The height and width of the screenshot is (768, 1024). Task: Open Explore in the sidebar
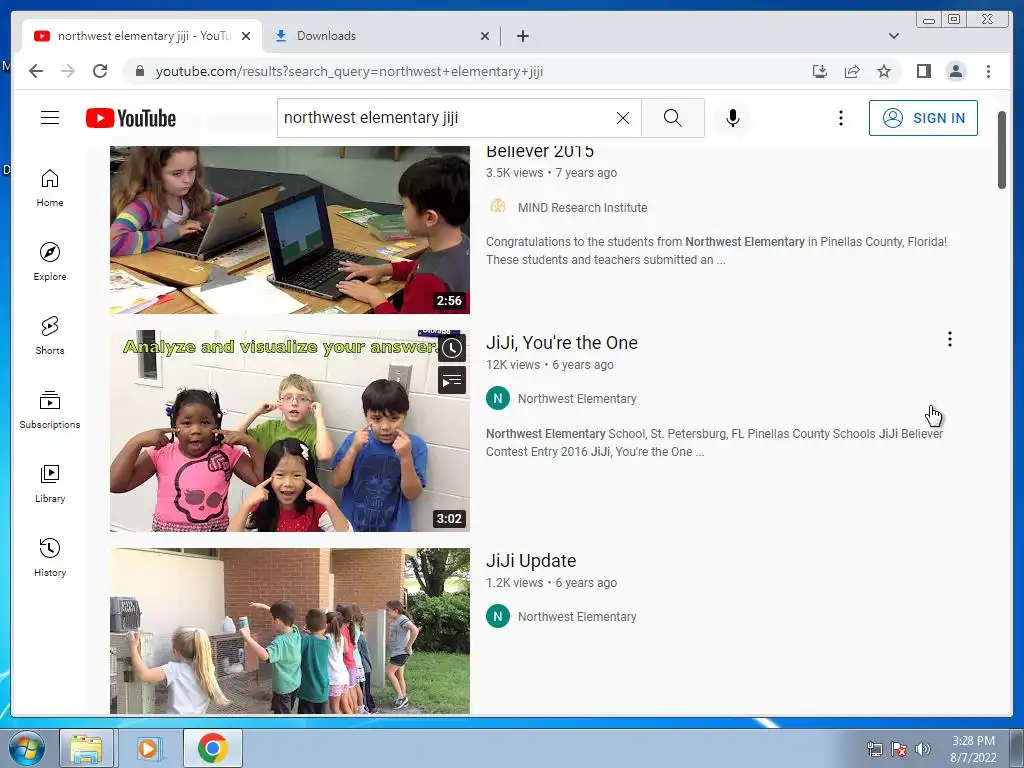pos(50,261)
